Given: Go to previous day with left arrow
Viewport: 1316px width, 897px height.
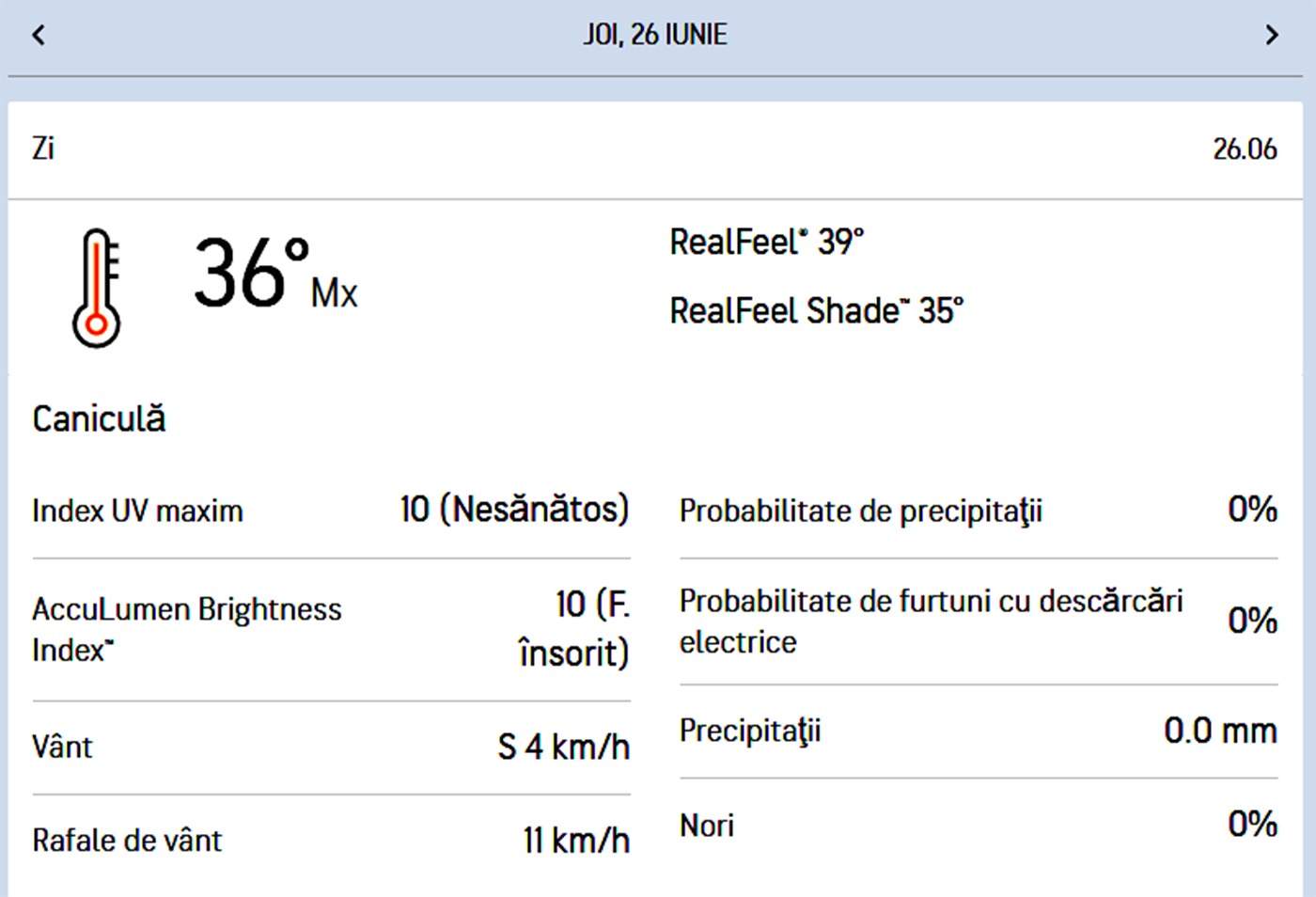Looking at the screenshot, I should point(39,36).
